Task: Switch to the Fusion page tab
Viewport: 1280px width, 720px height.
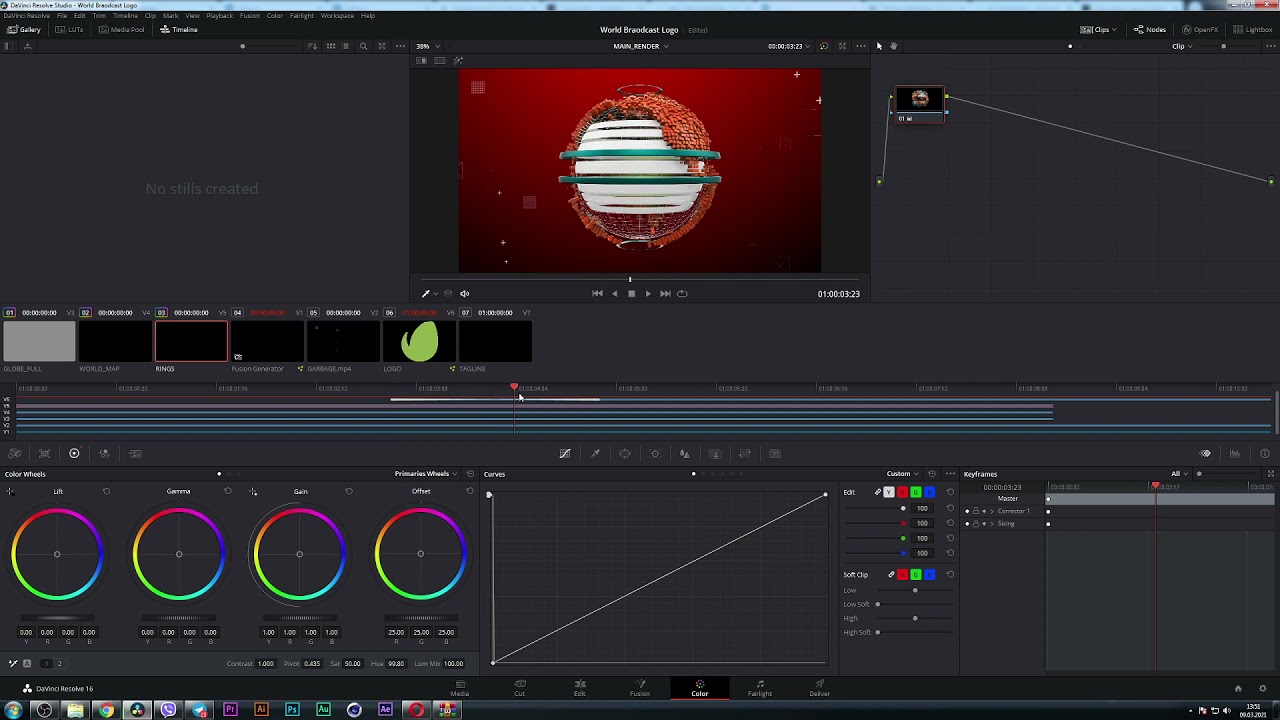Action: (x=640, y=688)
